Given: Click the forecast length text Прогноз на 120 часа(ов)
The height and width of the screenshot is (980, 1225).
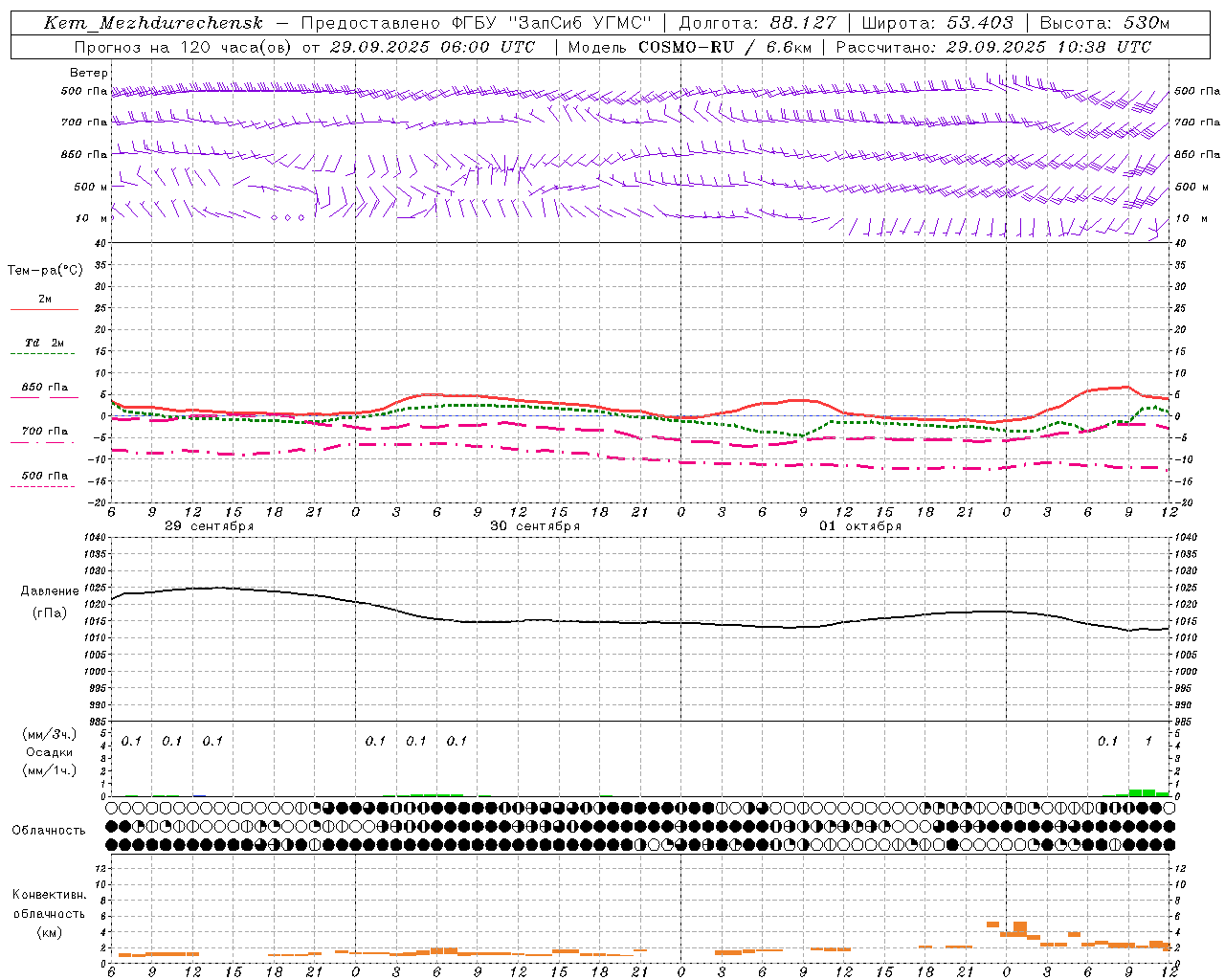Looking at the screenshot, I should pyautogui.click(x=184, y=47).
